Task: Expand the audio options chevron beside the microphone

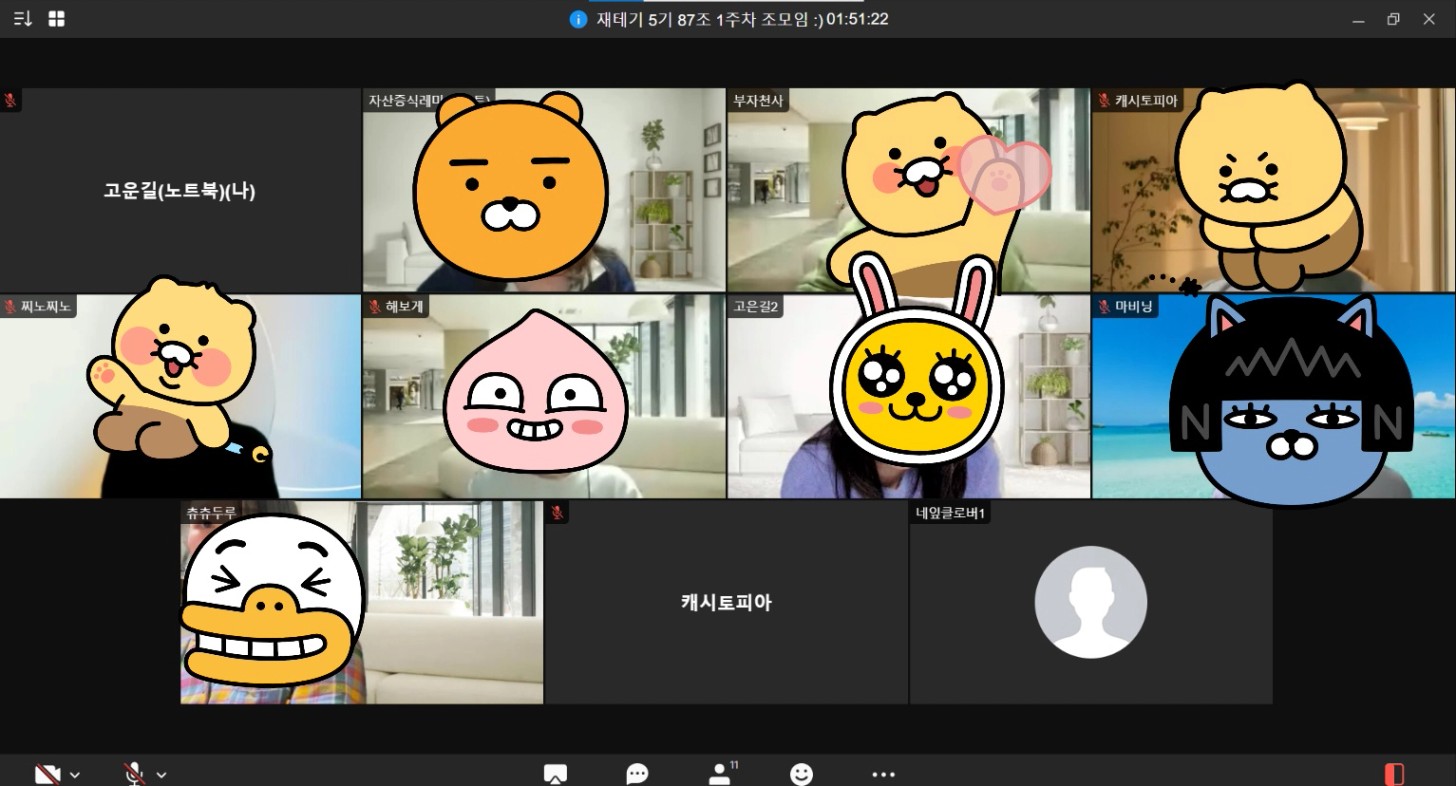Action: click(x=161, y=775)
